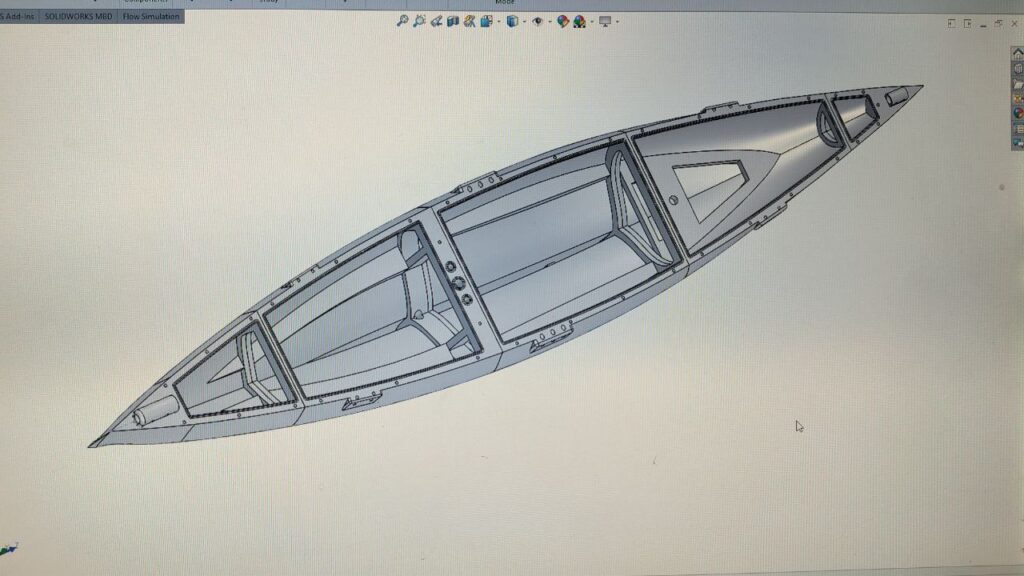Restore the Previous View
This screenshot has width=1024, height=576.
[x=436, y=22]
